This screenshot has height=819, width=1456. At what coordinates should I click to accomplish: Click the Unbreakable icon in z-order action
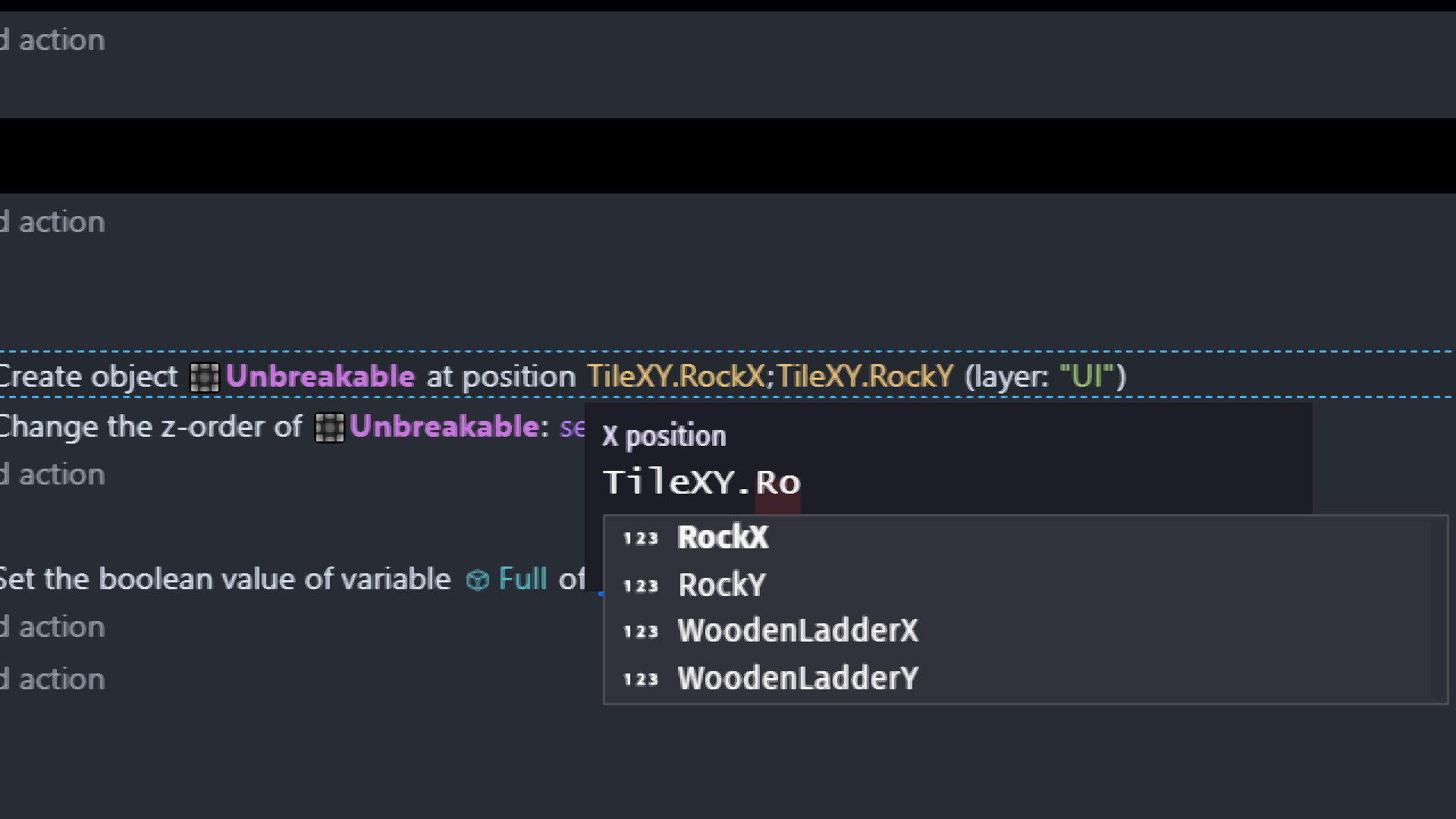(x=329, y=427)
